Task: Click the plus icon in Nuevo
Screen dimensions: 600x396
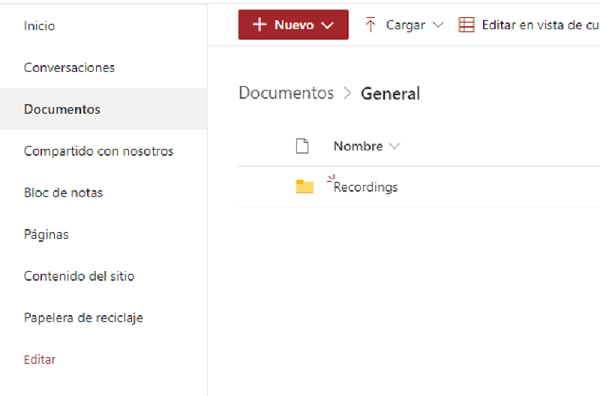Action: point(259,25)
